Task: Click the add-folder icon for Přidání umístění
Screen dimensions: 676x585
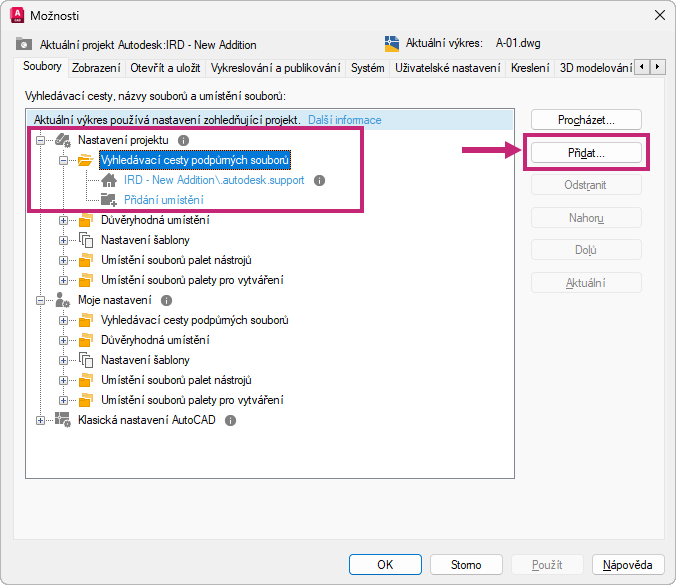Action: [x=109, y=200]
